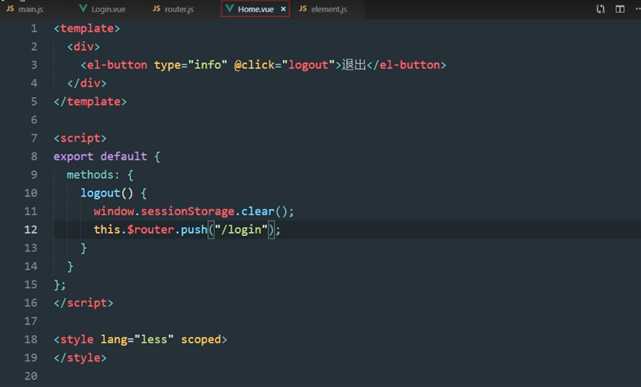Click the 'scoped' attribute
641x387 pixels.
[x=201, y=340]
